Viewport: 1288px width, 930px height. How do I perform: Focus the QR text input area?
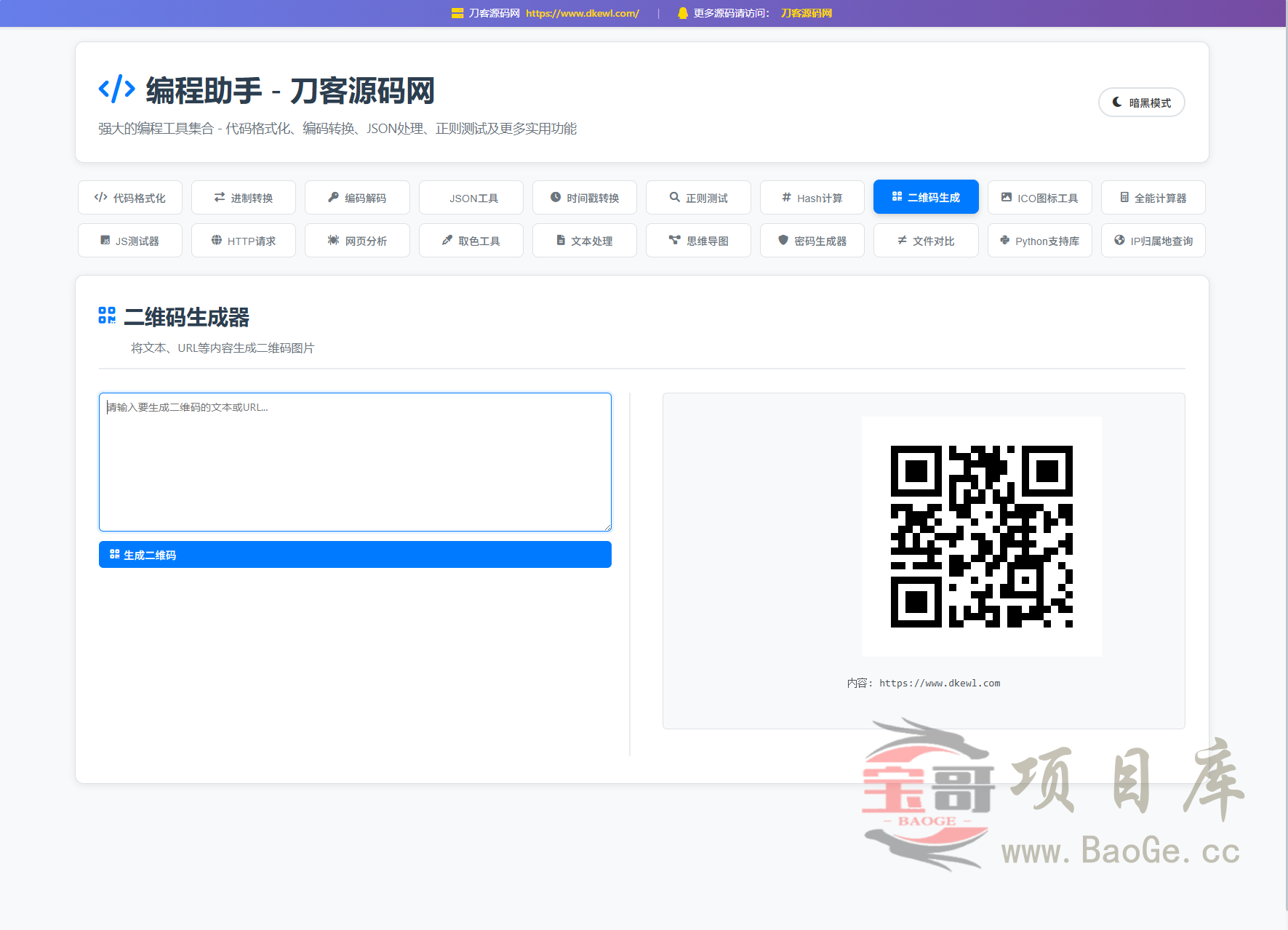point(355,462)
